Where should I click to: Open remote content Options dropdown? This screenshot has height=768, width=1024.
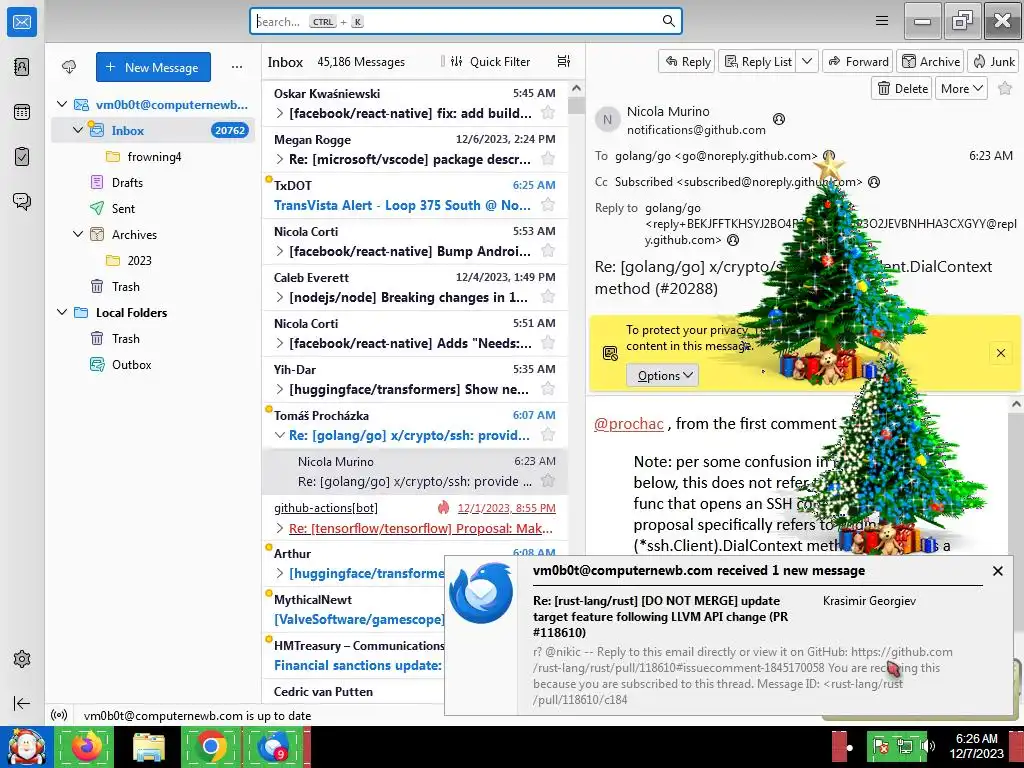663,376
